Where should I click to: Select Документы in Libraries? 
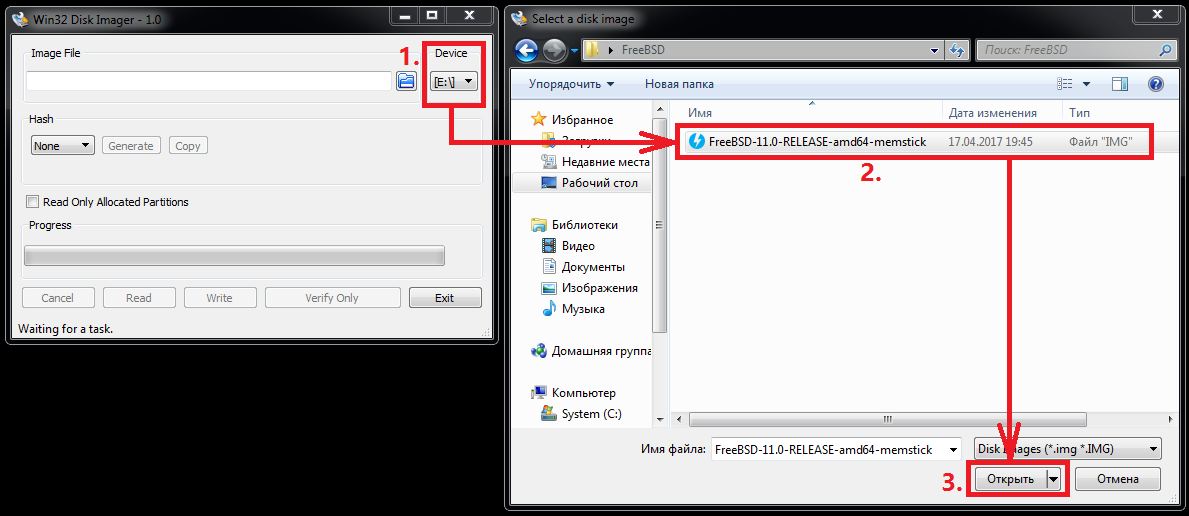click(x=593, y=266)
